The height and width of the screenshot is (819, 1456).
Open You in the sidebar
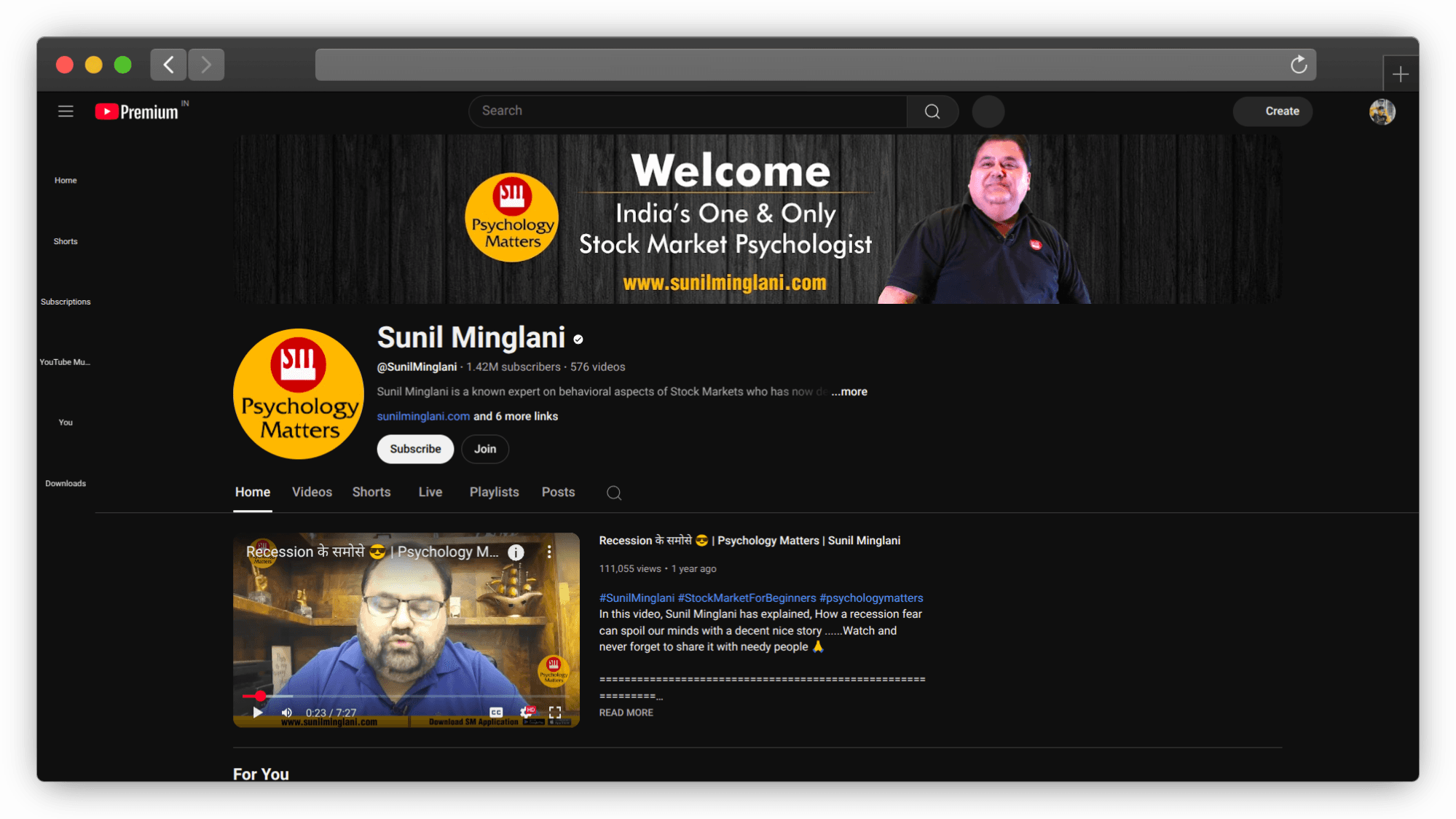pos(66,423)
